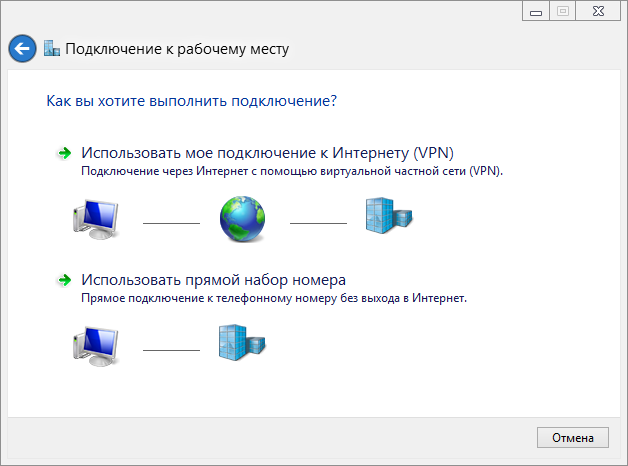Click the globe icon in the VPN diagram
This screenshot has height=466, width=628.
[243, 217]
